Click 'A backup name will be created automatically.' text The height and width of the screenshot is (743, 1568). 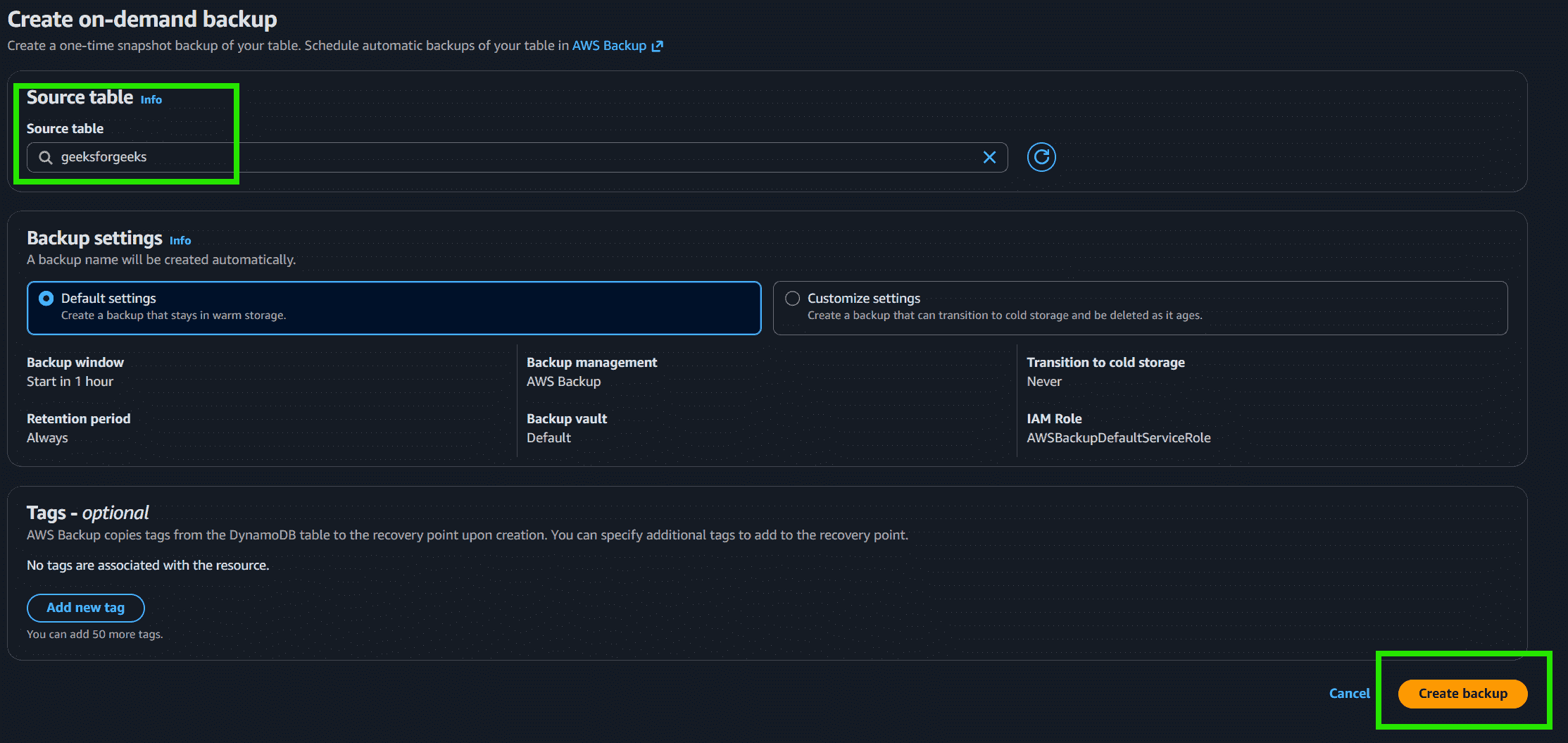pos(161,260)
